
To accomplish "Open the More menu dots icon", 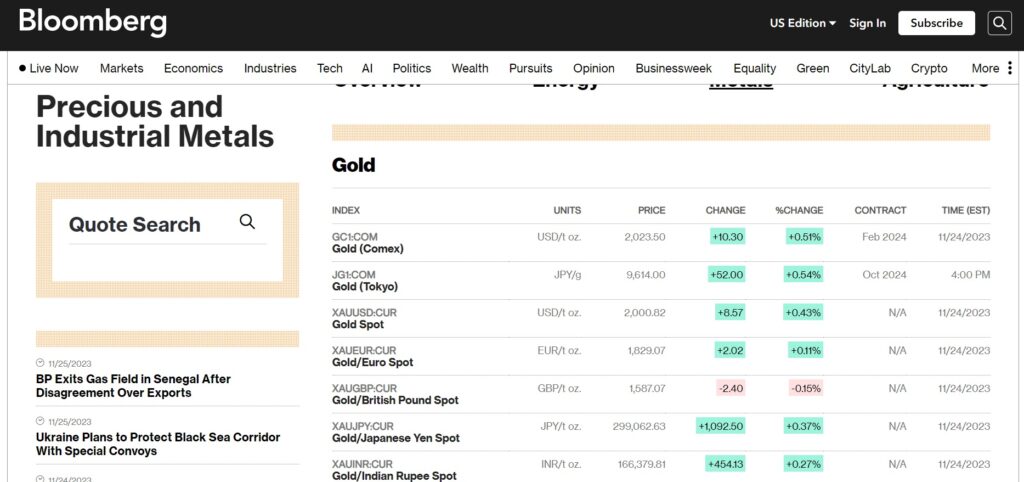I will click(x=1010, y=68).
